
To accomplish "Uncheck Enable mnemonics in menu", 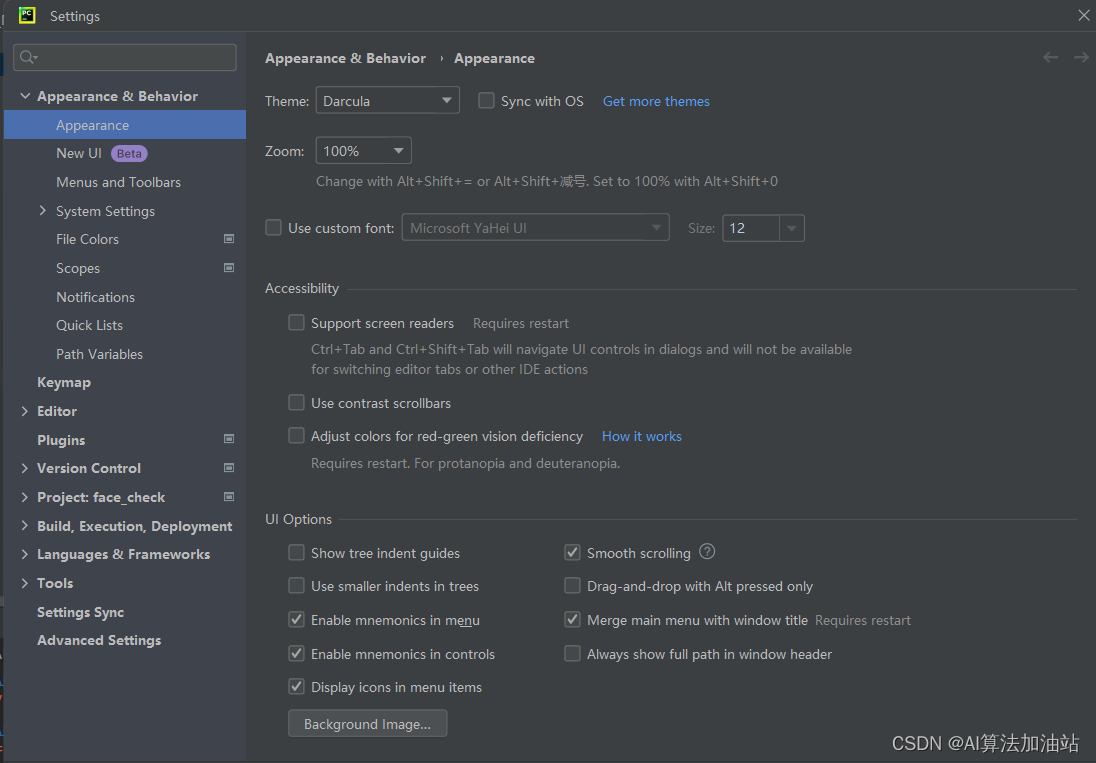I will point(296,620).
